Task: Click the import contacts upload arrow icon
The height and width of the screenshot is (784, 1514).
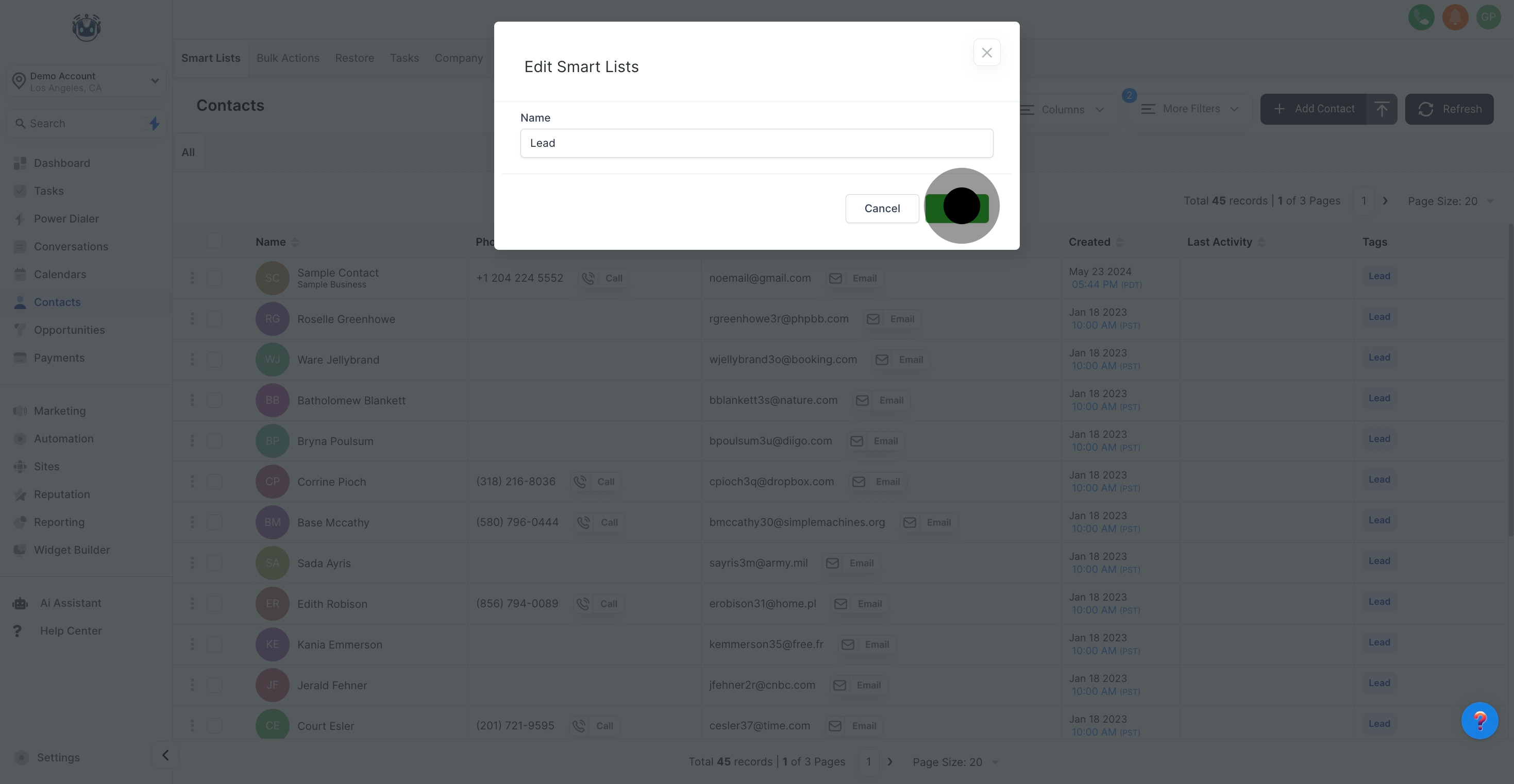Action: (1382, 109)
